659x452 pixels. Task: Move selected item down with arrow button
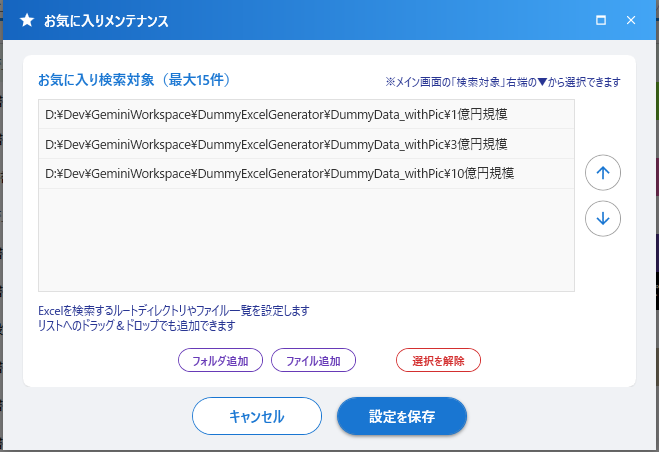(603, 219)
